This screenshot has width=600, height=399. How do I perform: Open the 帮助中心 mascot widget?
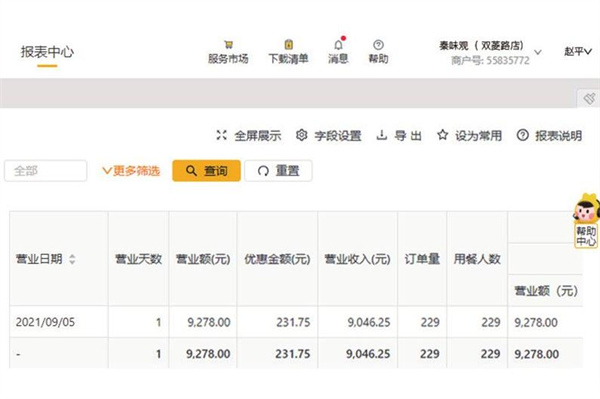586,221
